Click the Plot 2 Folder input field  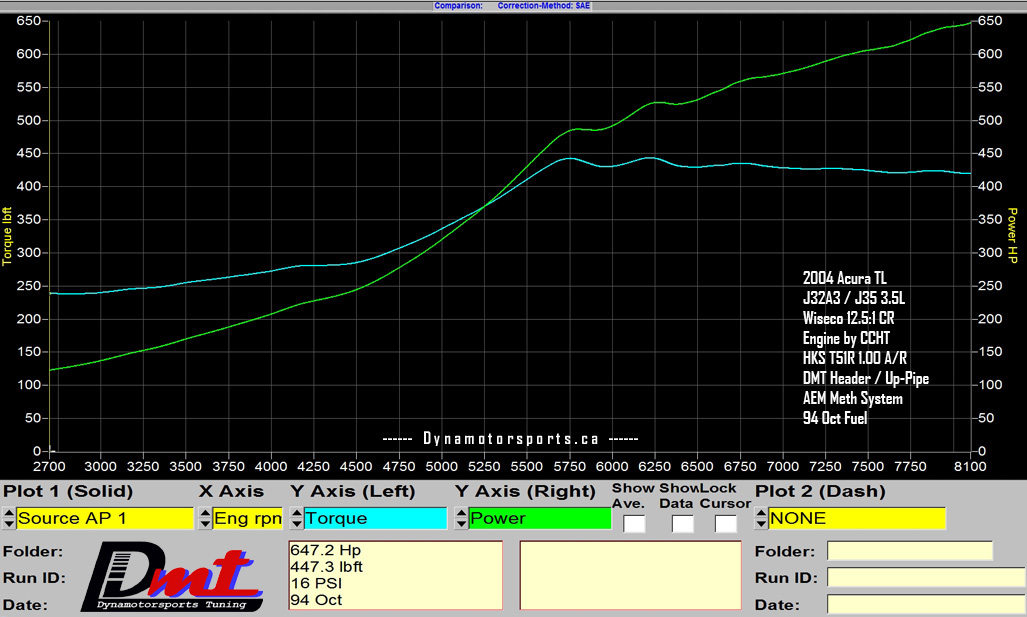(x=910, y=551)
